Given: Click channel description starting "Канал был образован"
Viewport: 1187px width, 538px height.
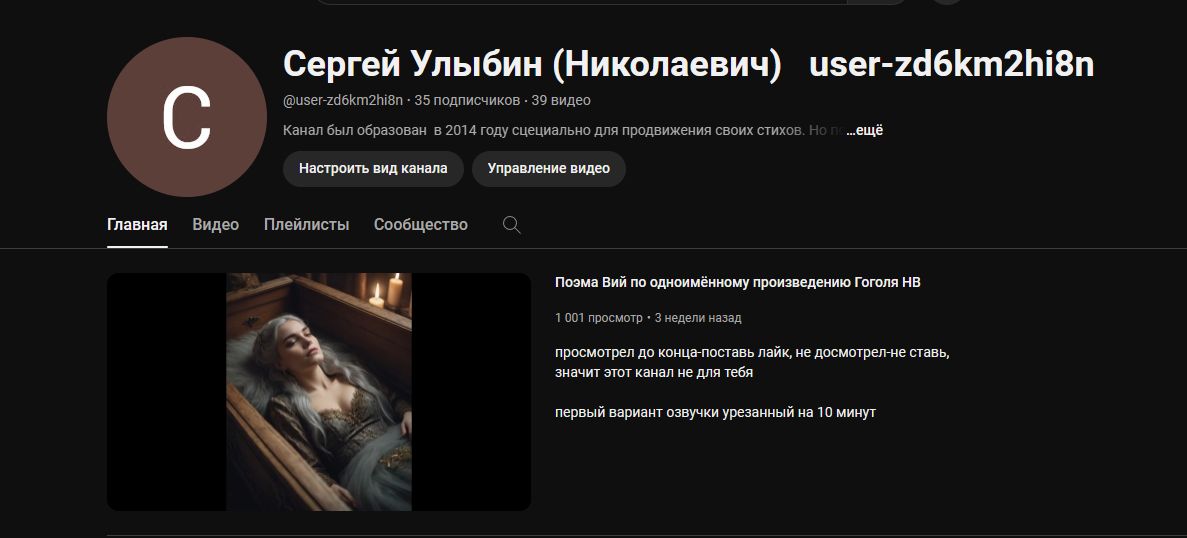Looking at the screenshot, I should 563,130.
